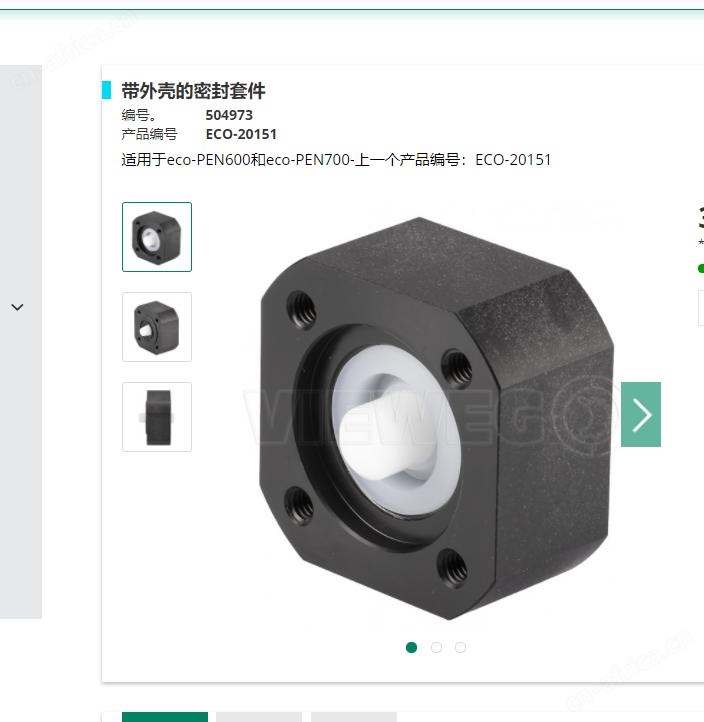Click the green availability dot at right edge
704x722 pixels.
tap(701, 268)
